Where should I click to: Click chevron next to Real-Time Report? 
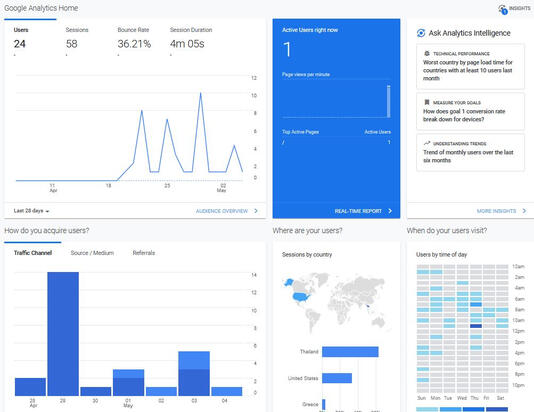(390, 211)
